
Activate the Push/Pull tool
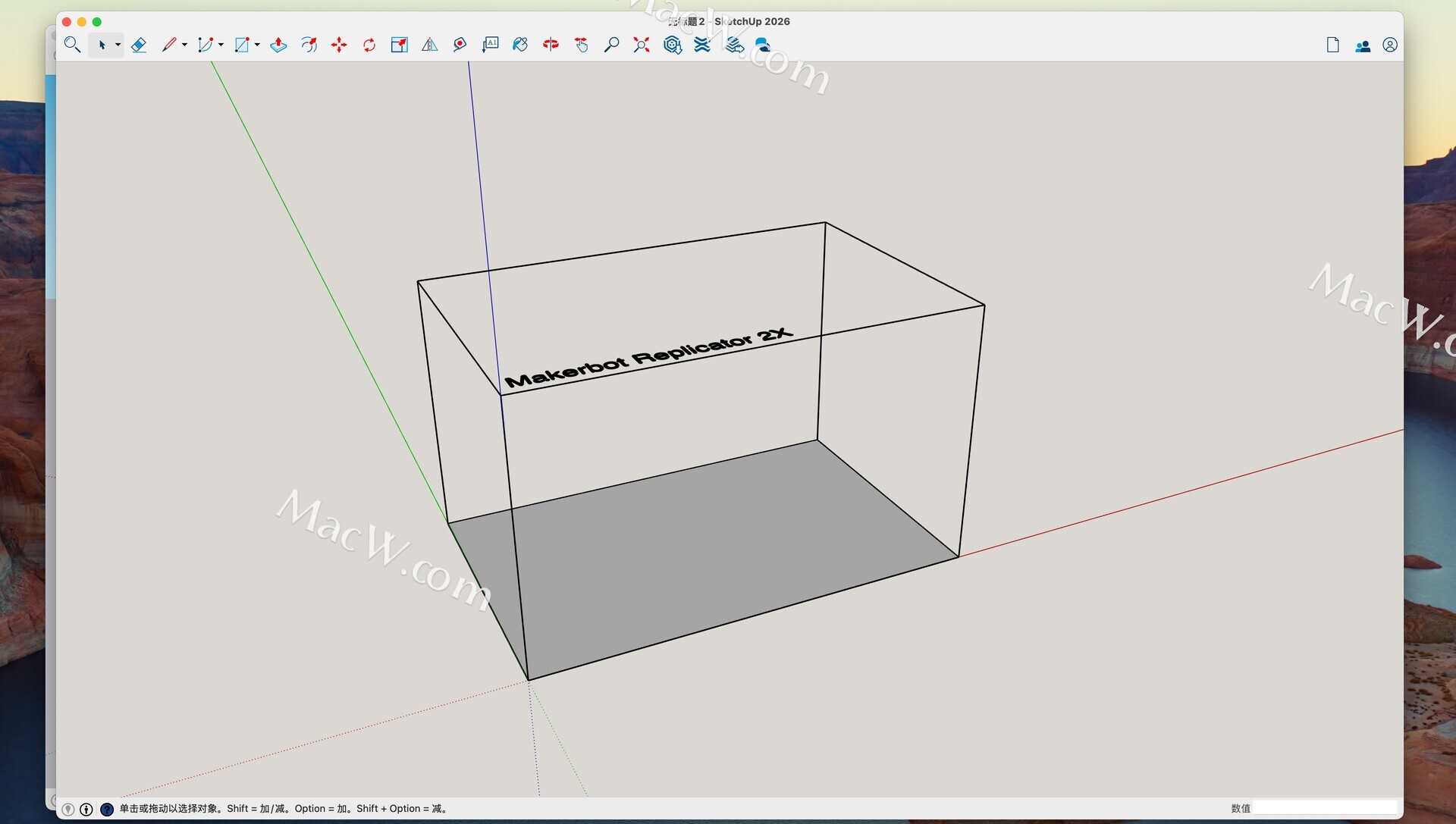click(x=278, y=45)
